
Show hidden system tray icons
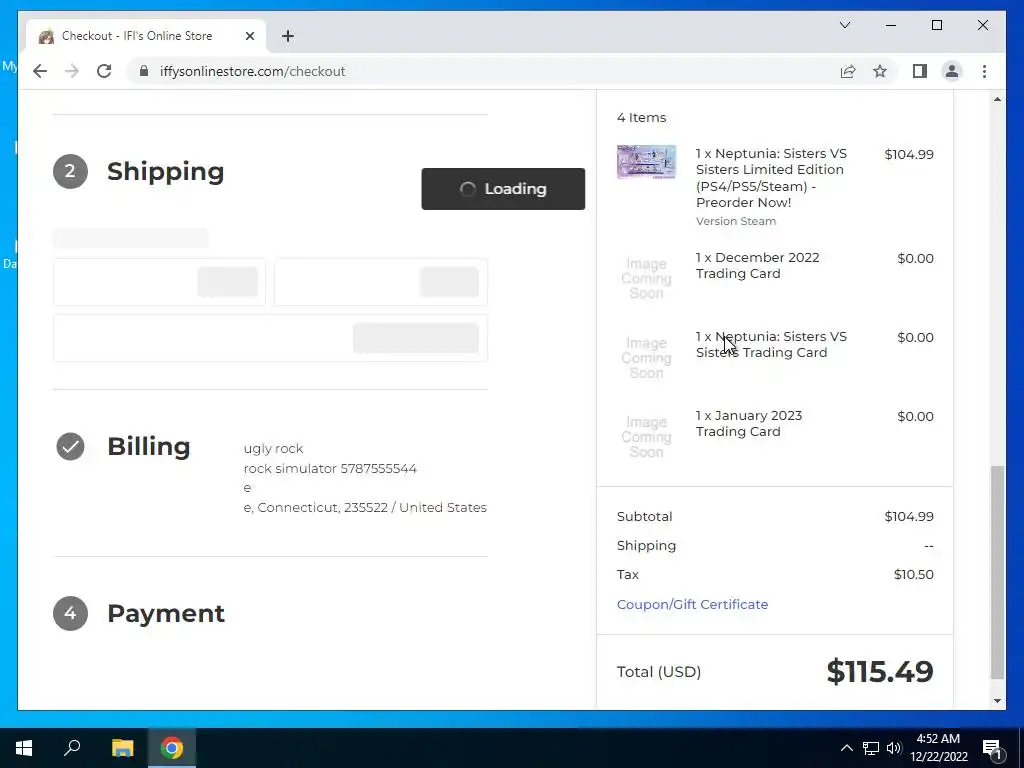pyautogui.click(x=846, y=748)
